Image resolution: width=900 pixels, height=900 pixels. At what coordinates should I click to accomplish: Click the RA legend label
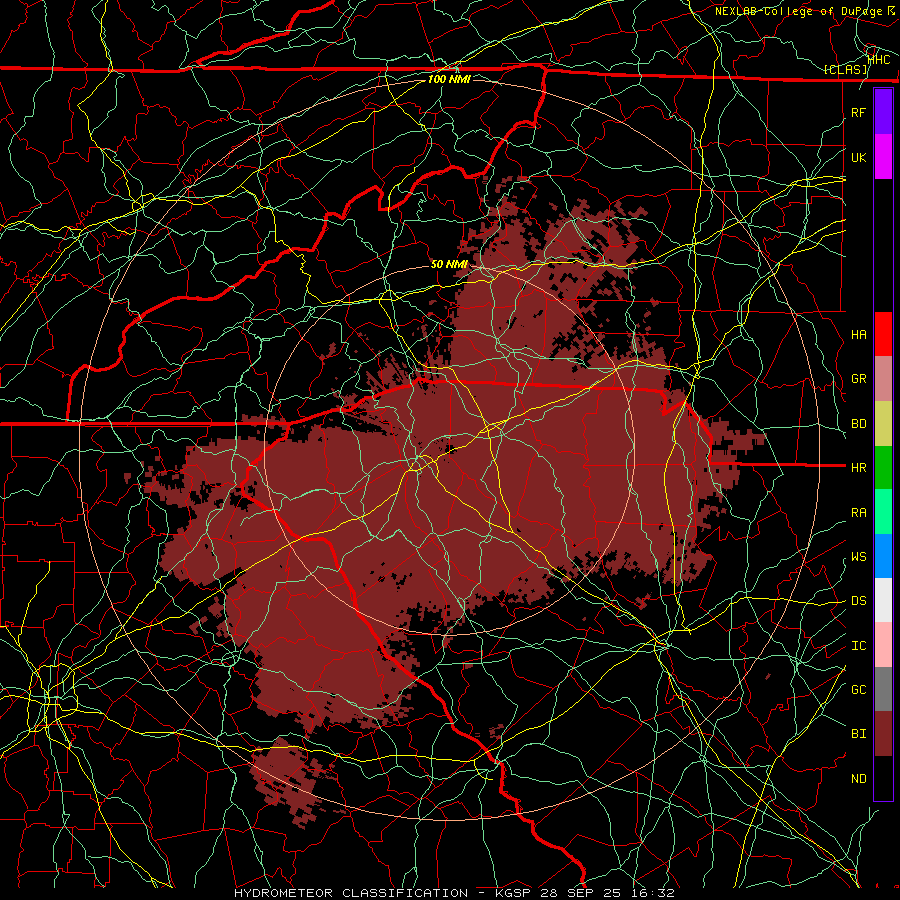pyautogui.click(x=858, y=513)
